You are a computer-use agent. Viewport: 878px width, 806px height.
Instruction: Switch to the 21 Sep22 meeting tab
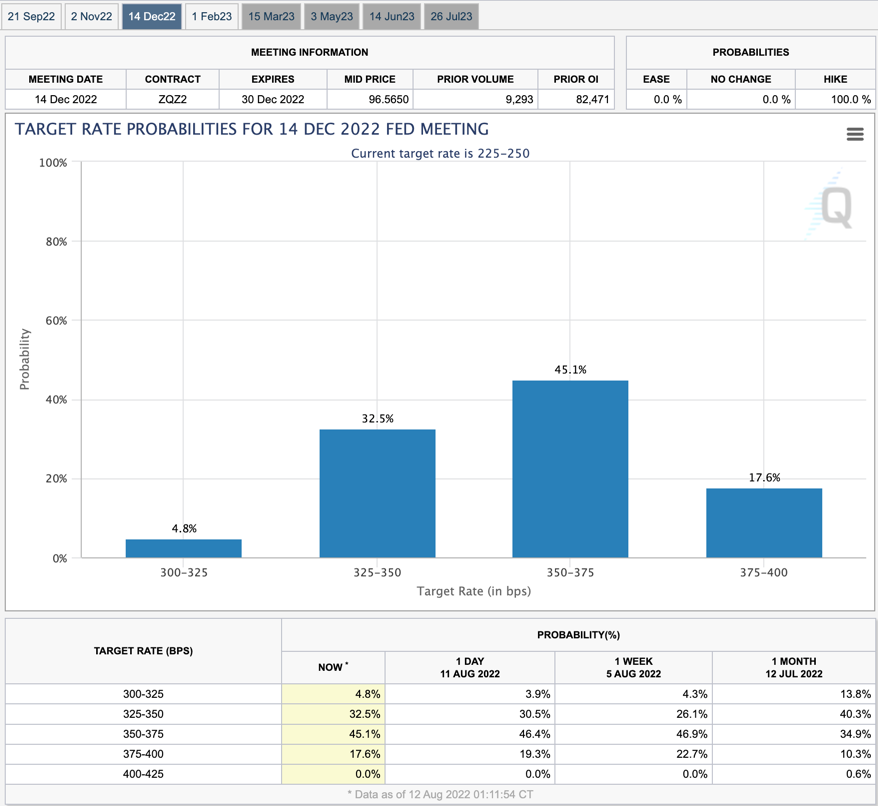[31, 16]
